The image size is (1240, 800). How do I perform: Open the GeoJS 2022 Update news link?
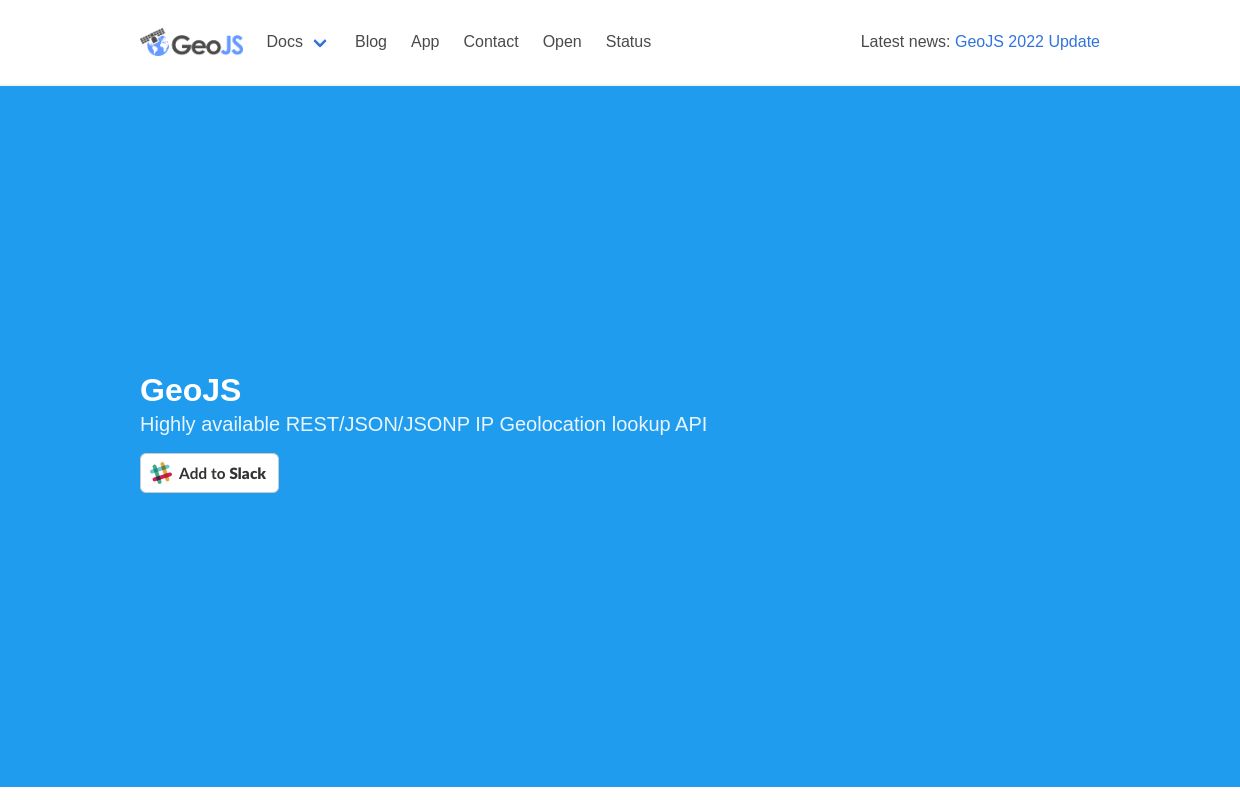tap(1027, 42)
